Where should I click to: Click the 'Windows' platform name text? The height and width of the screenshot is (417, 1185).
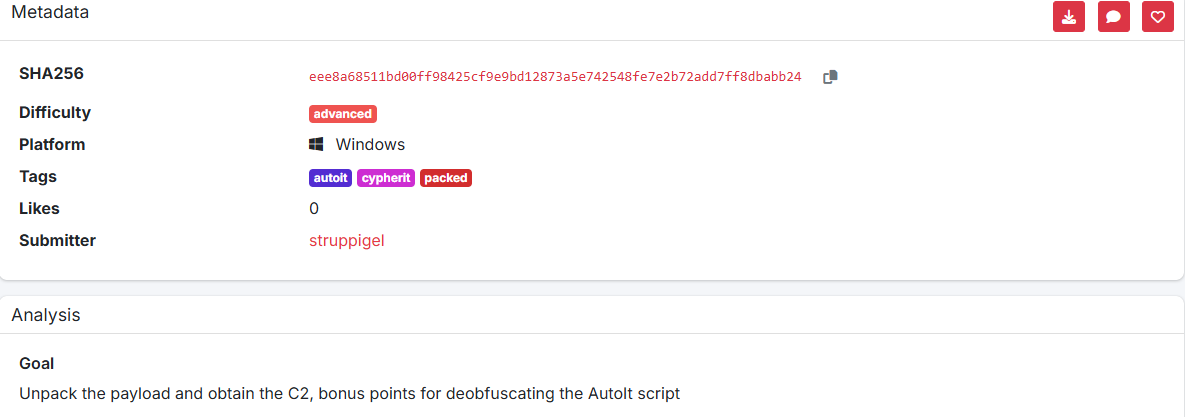coord(370,144)
